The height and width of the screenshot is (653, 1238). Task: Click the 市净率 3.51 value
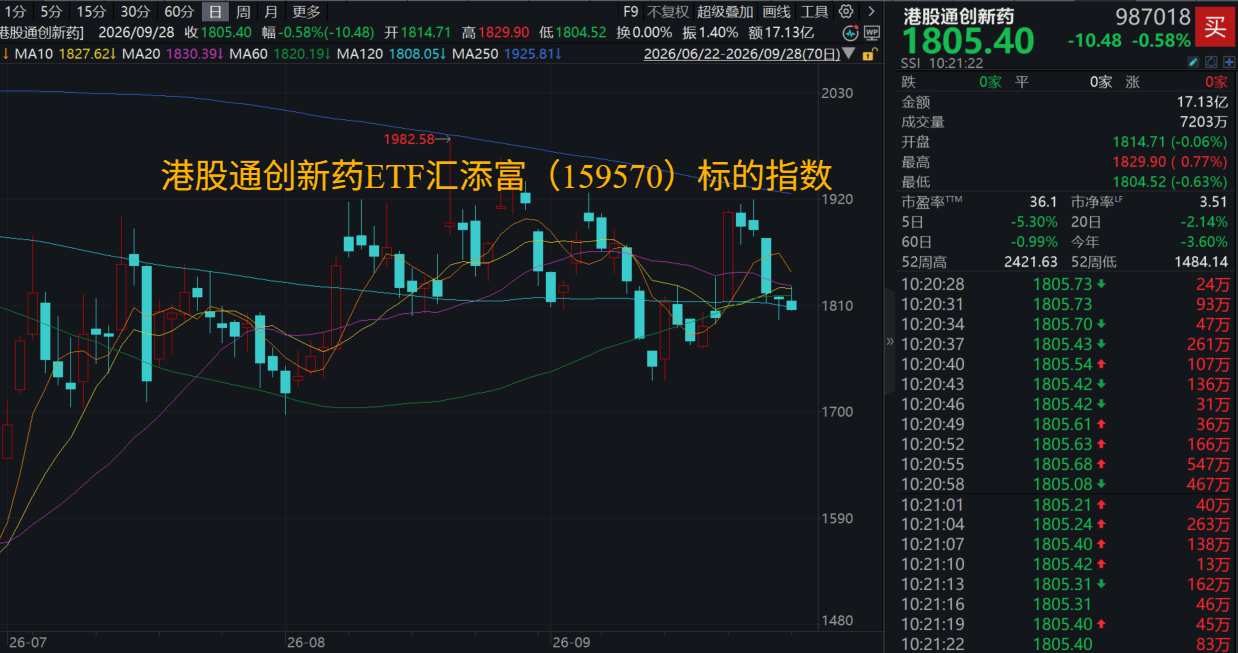(1211, 202)
